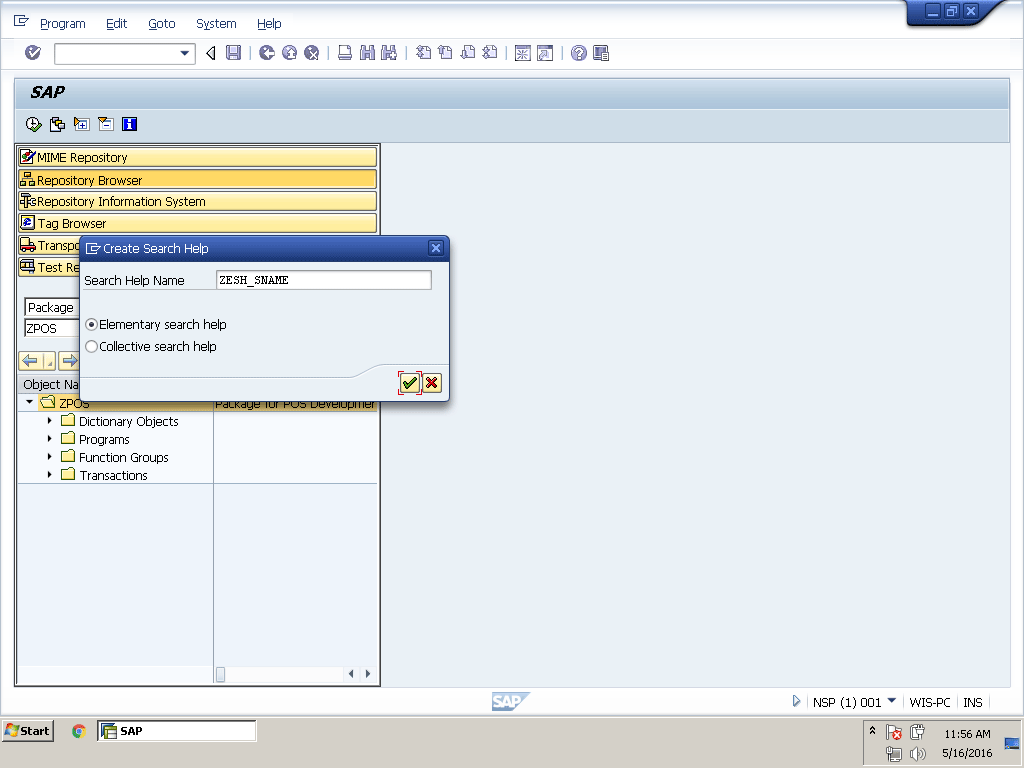1024x768 pixels.
Task: Click the blue Information icon
Action: pos(129,124)
